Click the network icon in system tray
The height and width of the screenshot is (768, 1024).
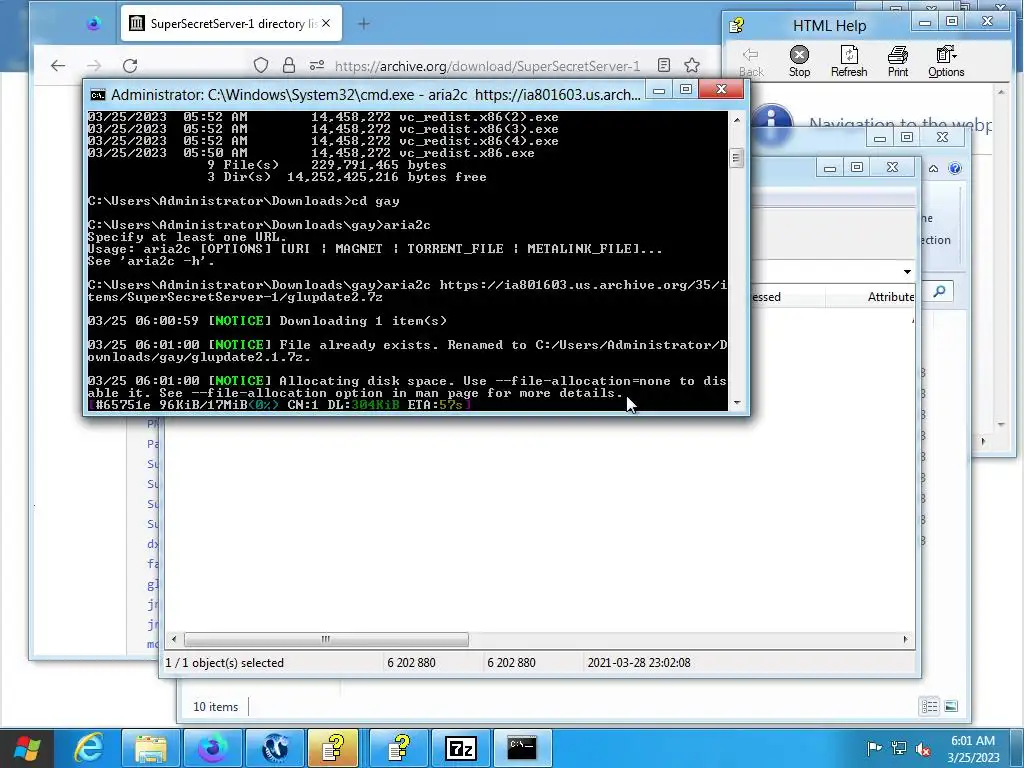[x=899, y=748]
